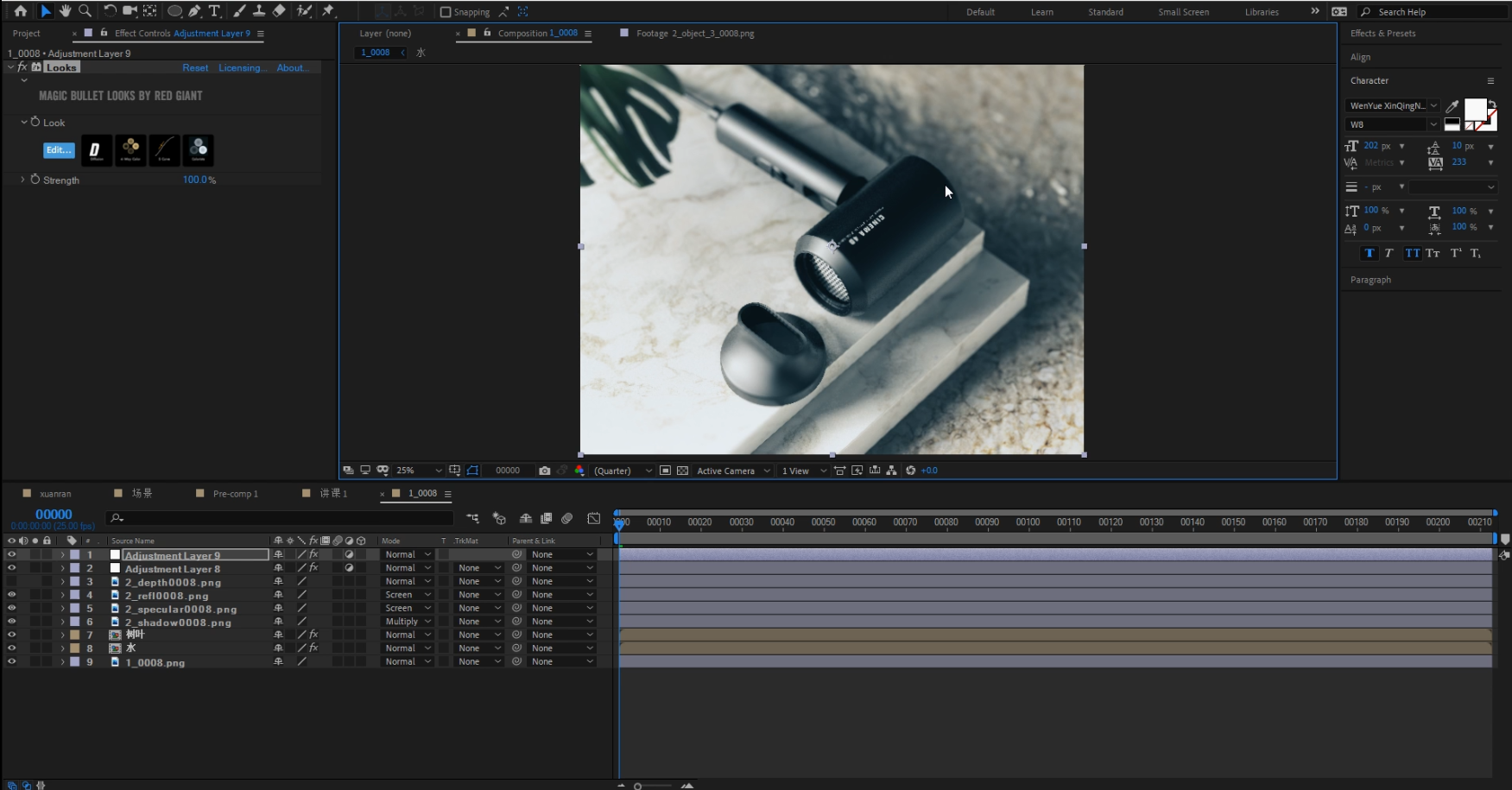
Task: Hide Adjustment Layer 9 with its eye toggle
Action: point(11,555)
